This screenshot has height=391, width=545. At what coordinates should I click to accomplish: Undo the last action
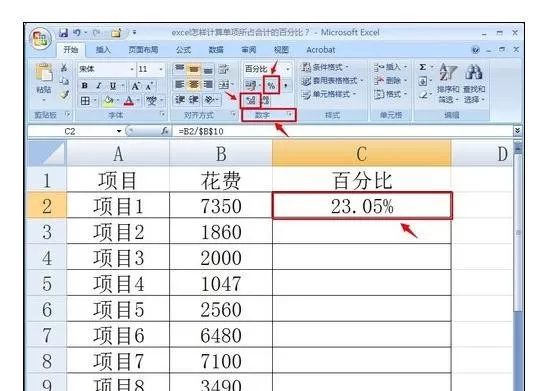(77, 33)
